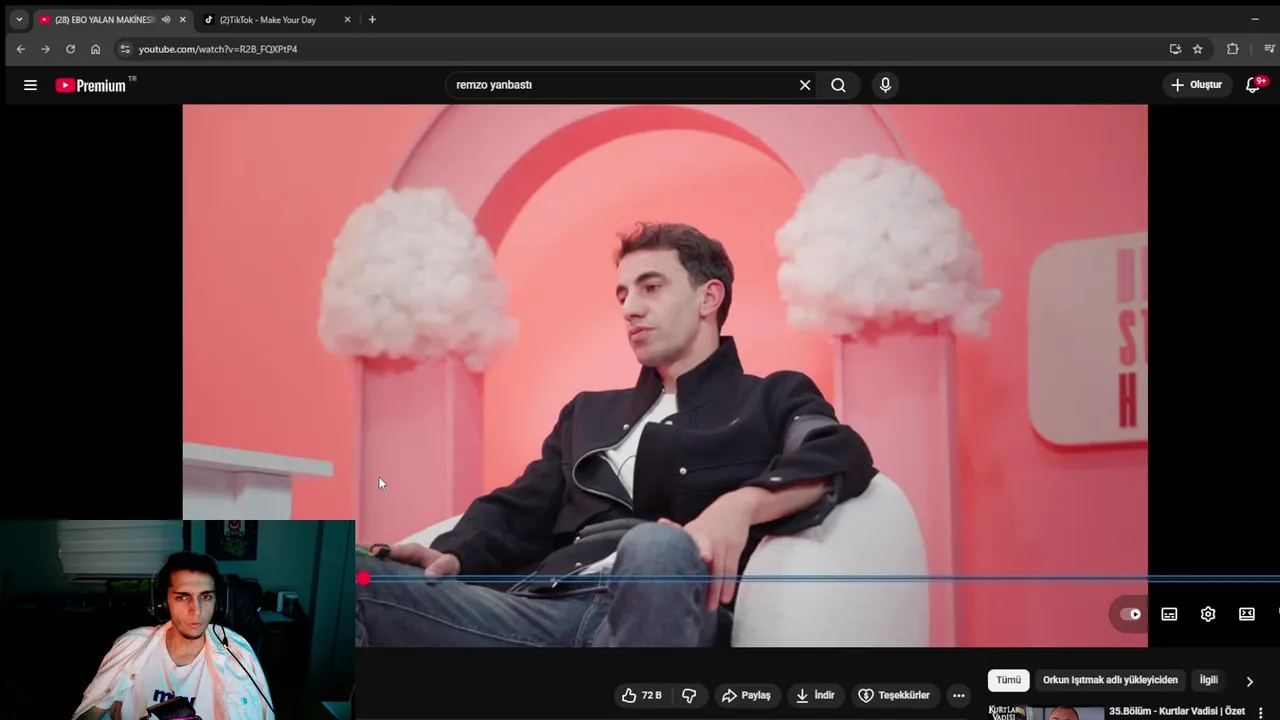
Task: Open notifications bell with 9+ badge
Action: [1253, 85]
